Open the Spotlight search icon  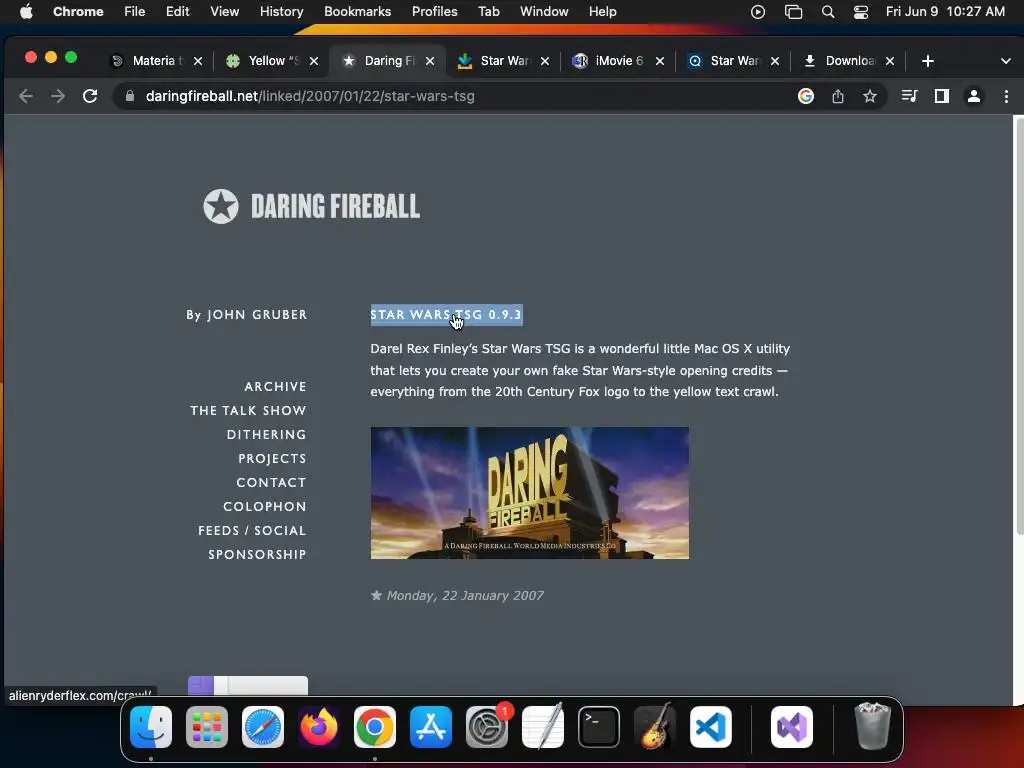point(828,12)
